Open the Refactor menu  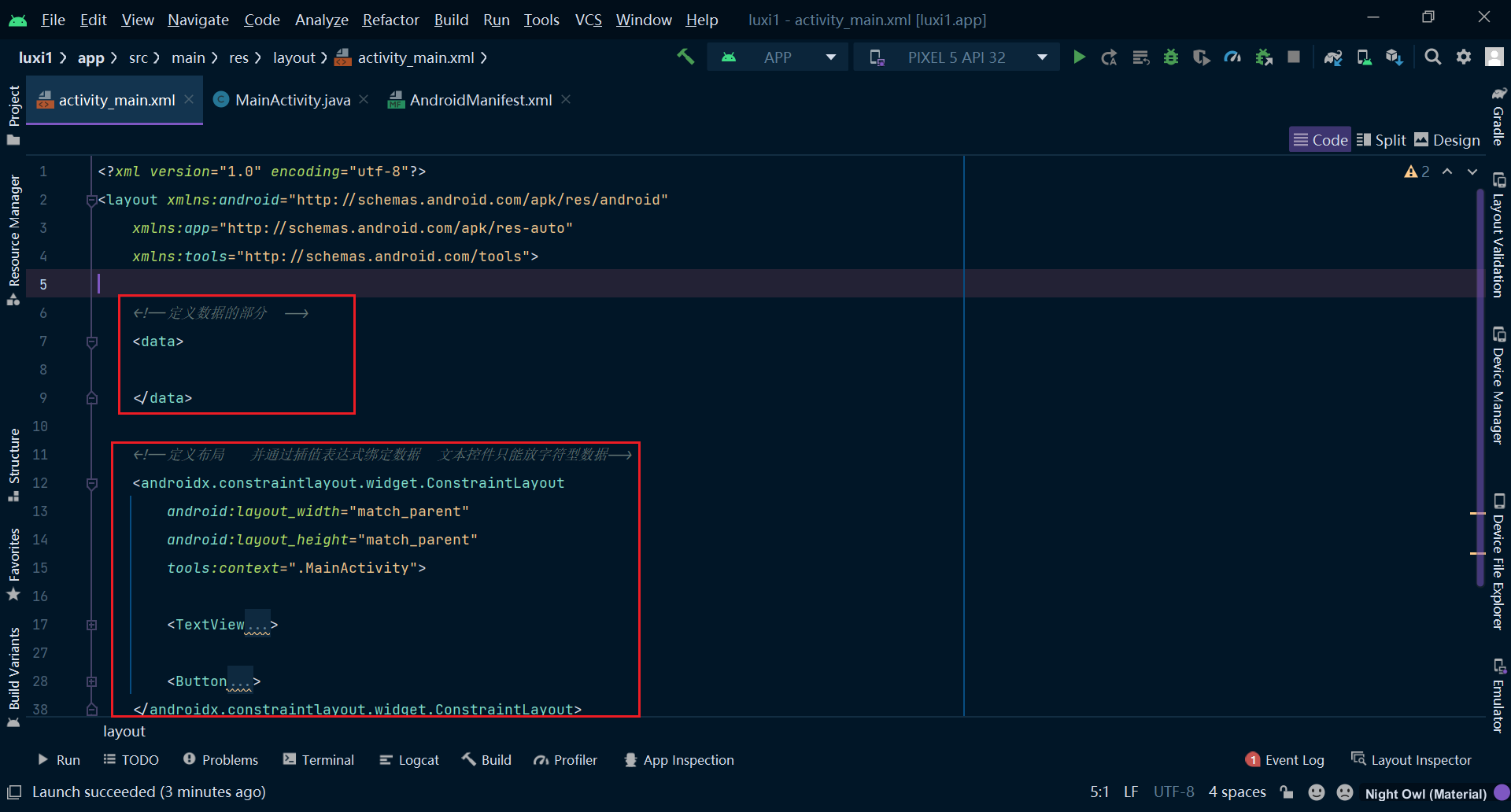pyautogui.click(x=390, y=20)
